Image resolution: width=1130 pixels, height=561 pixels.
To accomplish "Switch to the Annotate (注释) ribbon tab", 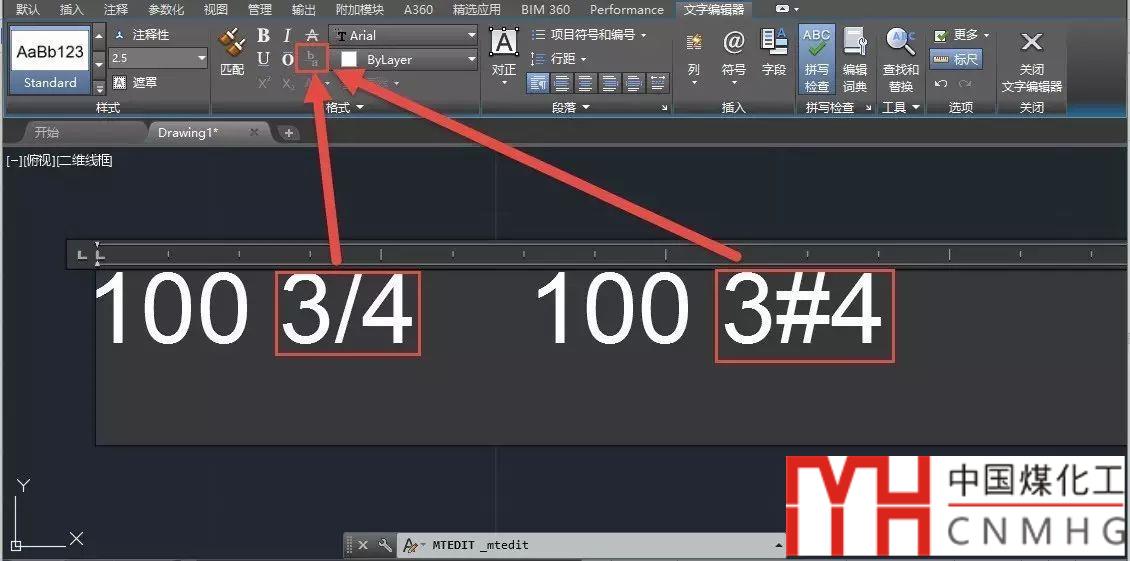I will [x=115, y=9].
